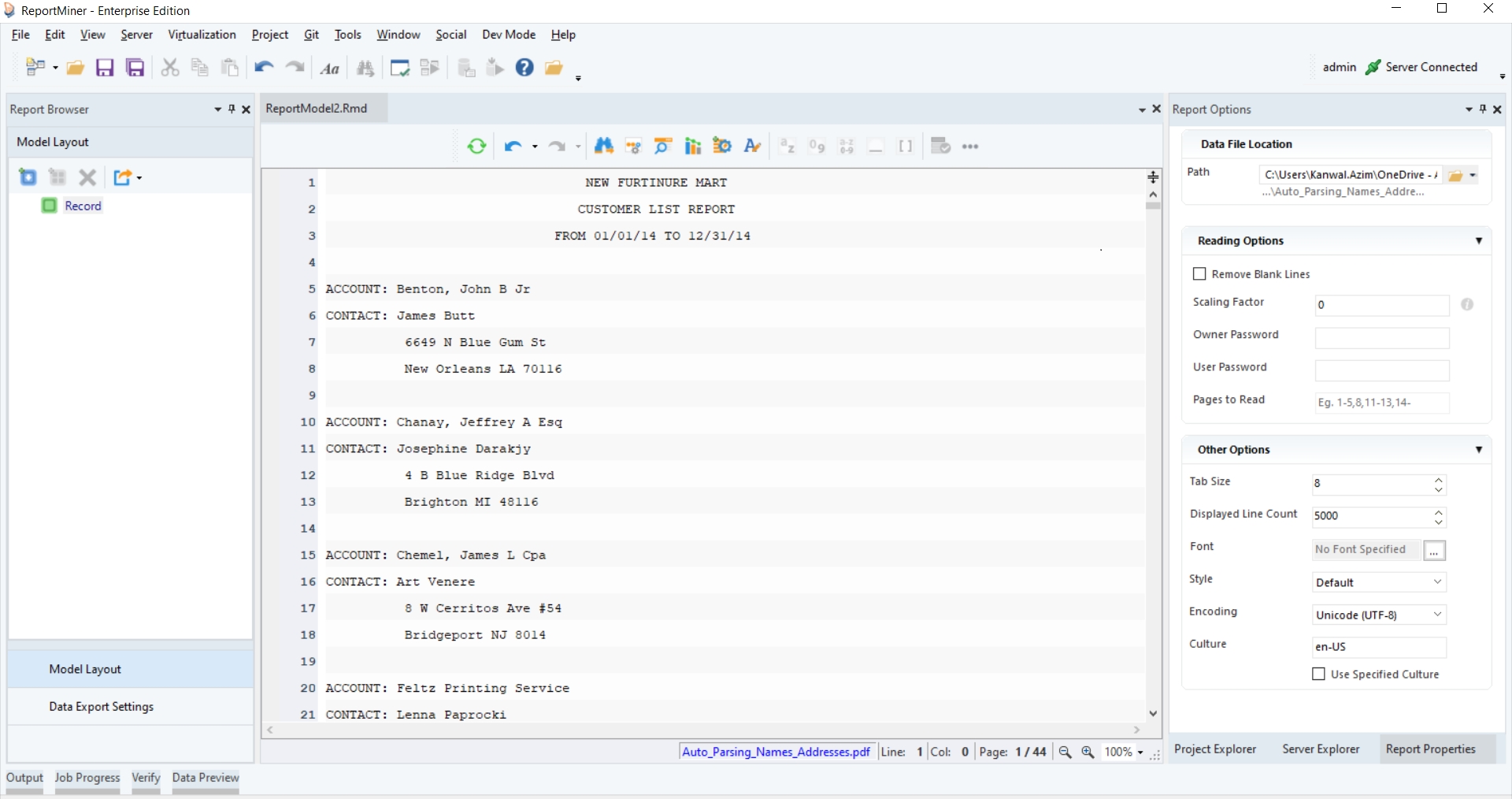Screen dimensions: 1512x799
Task: Open the Virtualization menu
Action: tap(202, 35)
